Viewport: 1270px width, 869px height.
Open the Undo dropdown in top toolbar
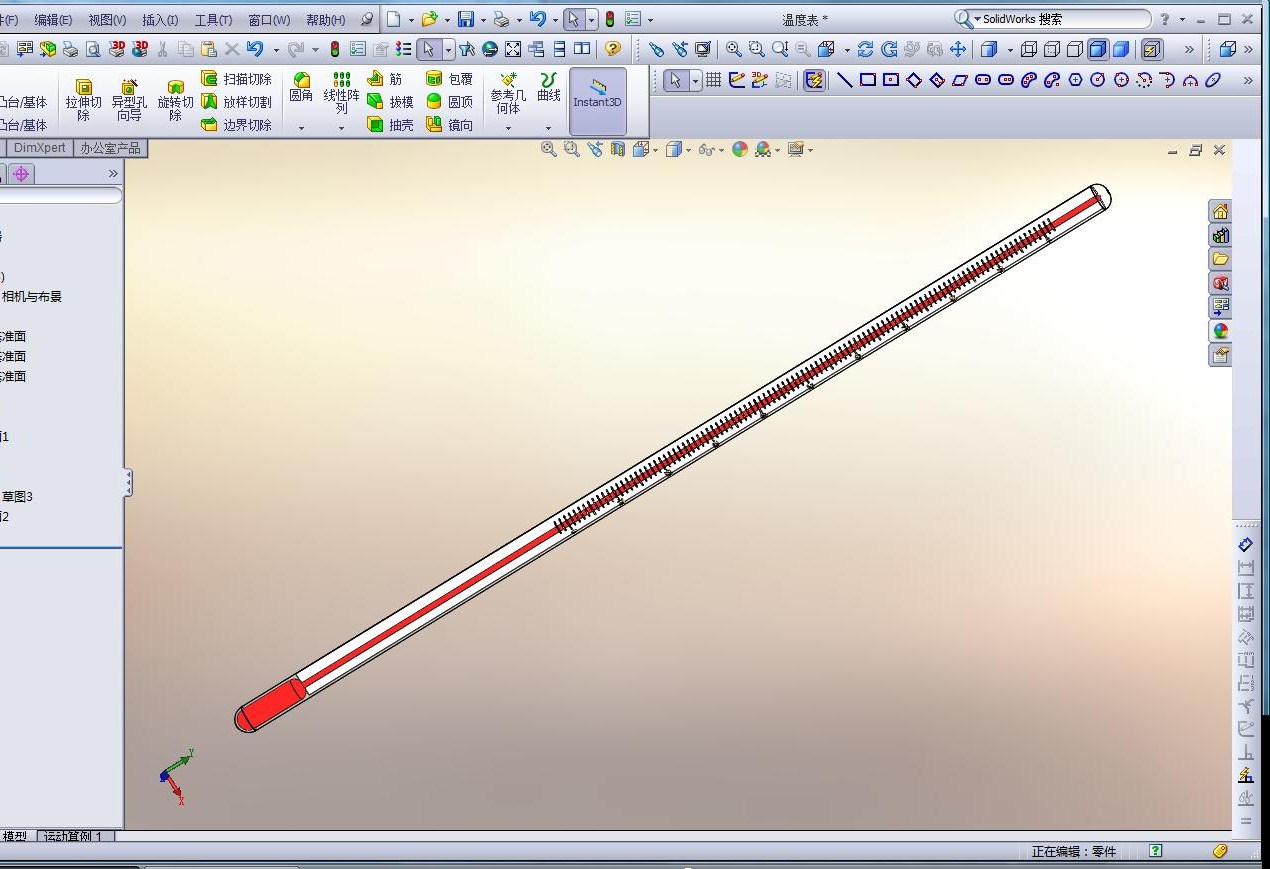click(554, 20)
